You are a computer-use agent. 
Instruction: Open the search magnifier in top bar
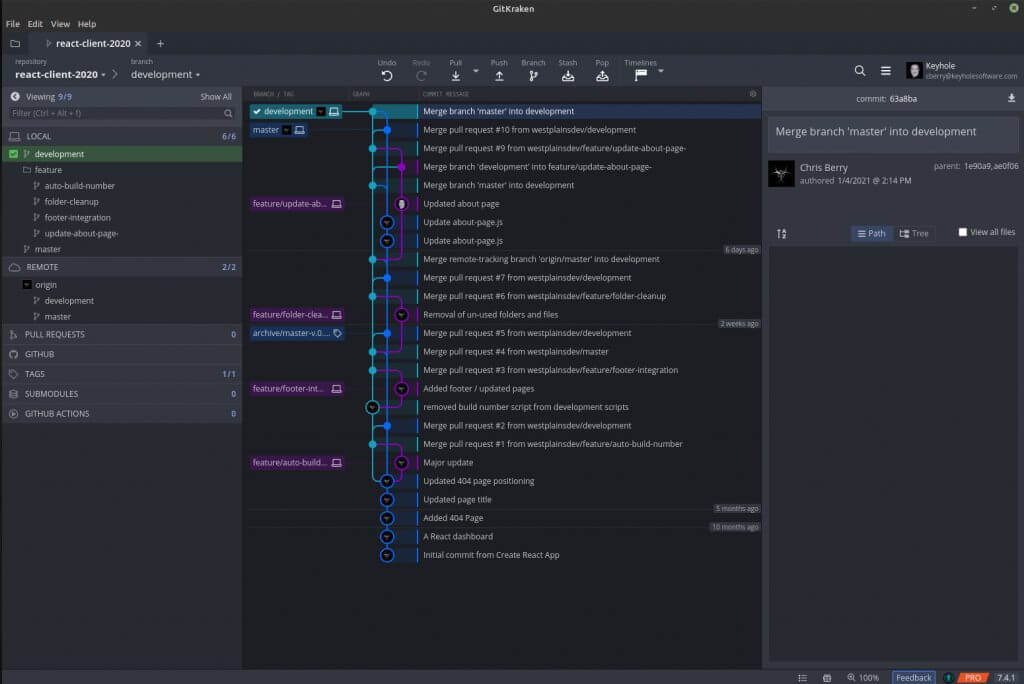tap(859, 71)
